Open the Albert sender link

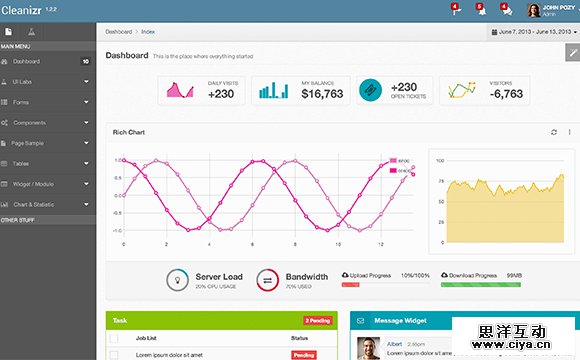[x=394, y=344]
